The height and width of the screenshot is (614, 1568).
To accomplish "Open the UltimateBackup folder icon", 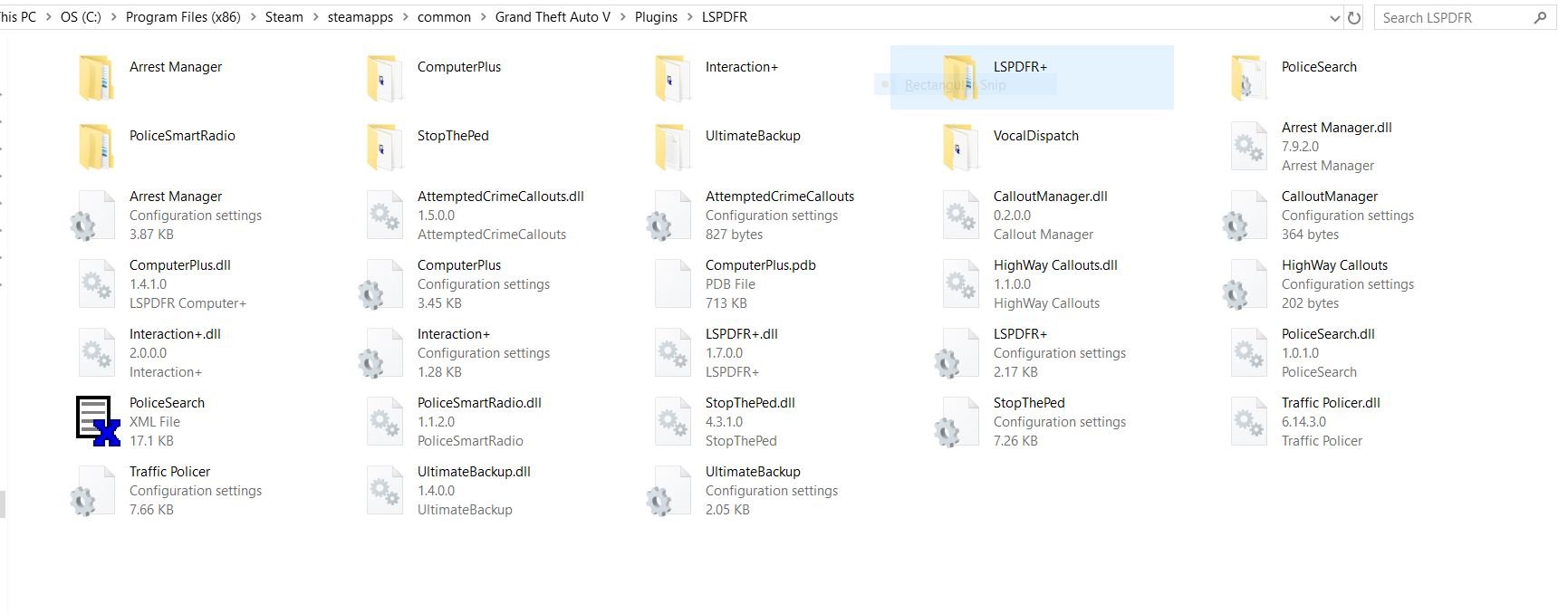I will pos(672,146).
